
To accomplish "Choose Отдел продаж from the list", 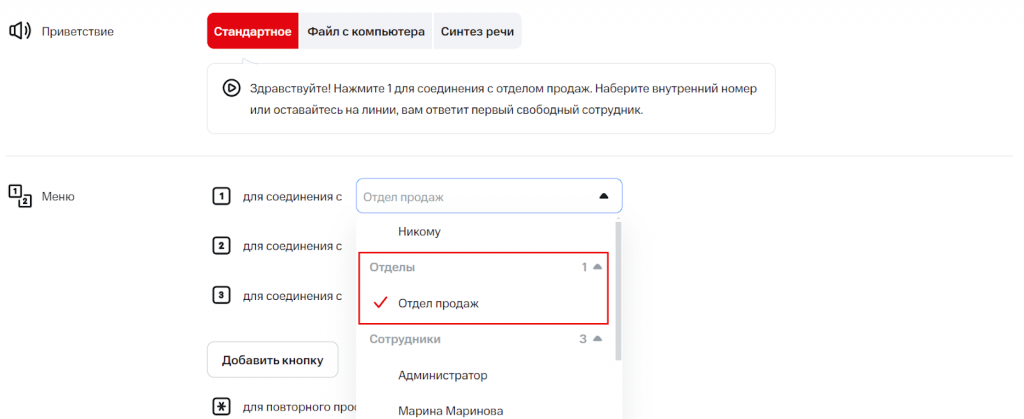I will (x=438, y=303).
